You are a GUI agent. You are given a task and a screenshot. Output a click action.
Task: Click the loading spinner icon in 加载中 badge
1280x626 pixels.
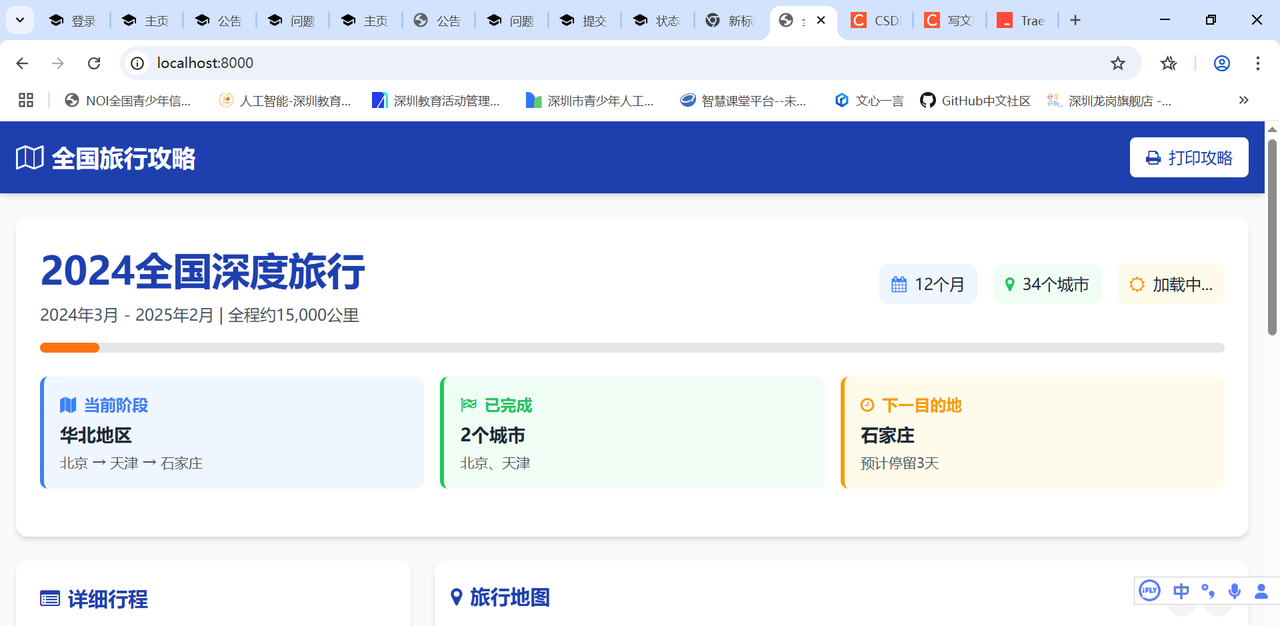[1136, 284]
